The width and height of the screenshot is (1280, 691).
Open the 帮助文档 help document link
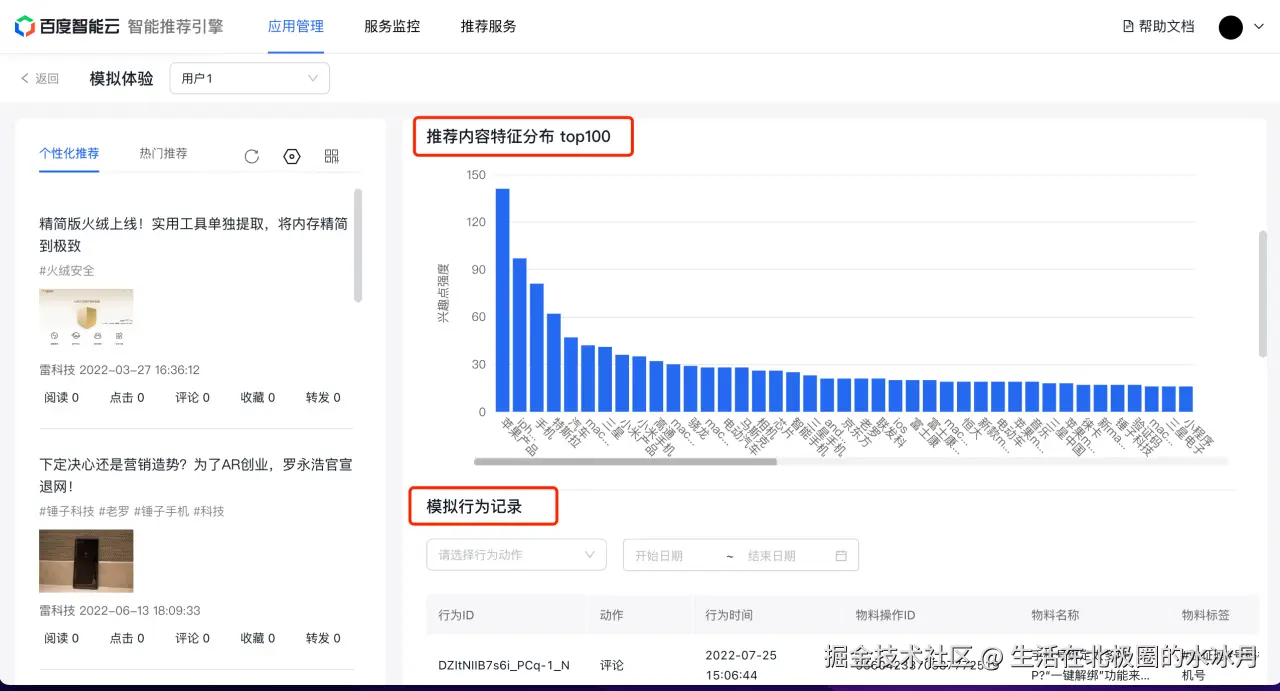(1159, 27)
